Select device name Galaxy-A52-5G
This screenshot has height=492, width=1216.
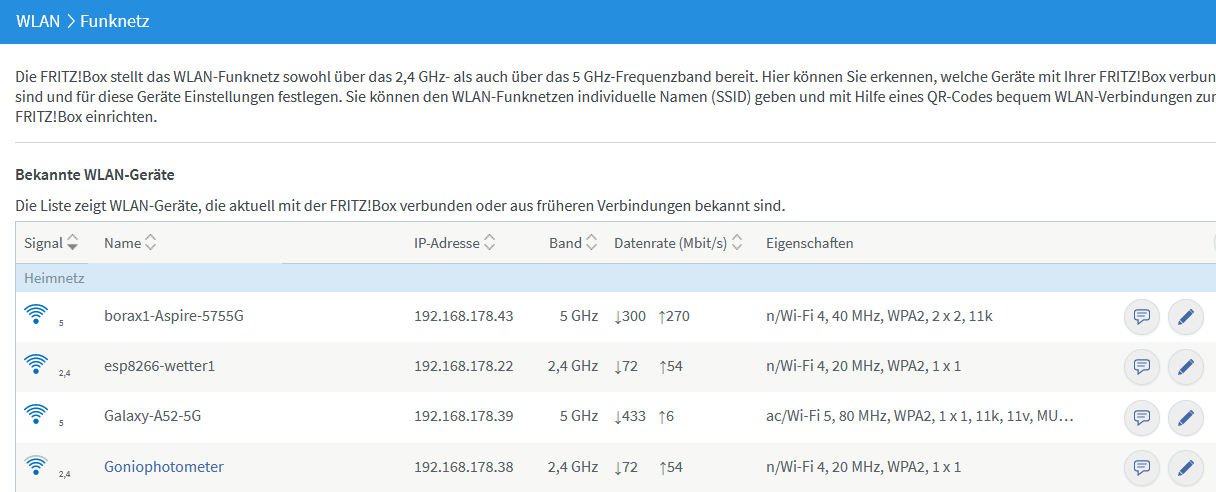coord(153,417)
